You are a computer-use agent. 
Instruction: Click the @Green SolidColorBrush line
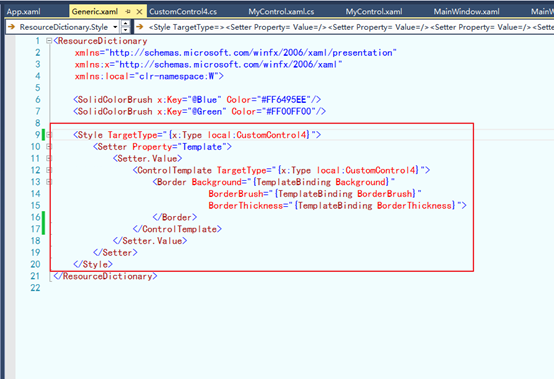(x=199, y=111)
